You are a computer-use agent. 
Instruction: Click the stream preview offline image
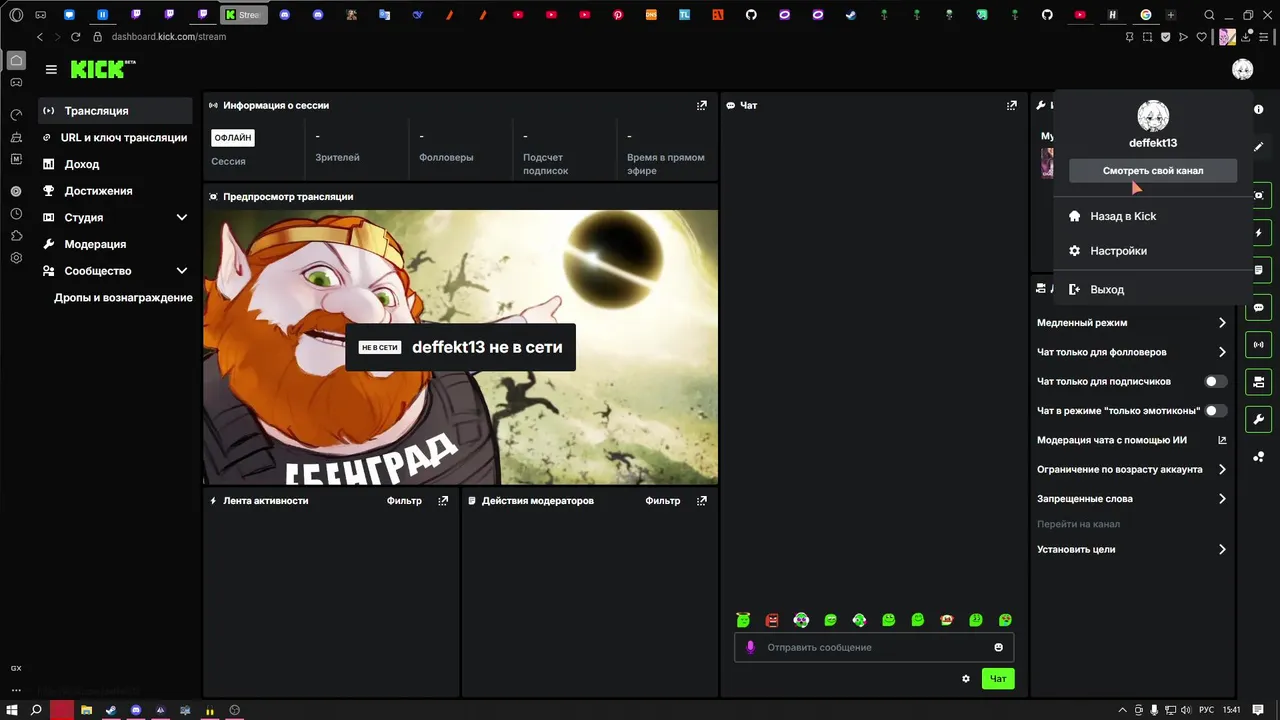pos(460,347)
